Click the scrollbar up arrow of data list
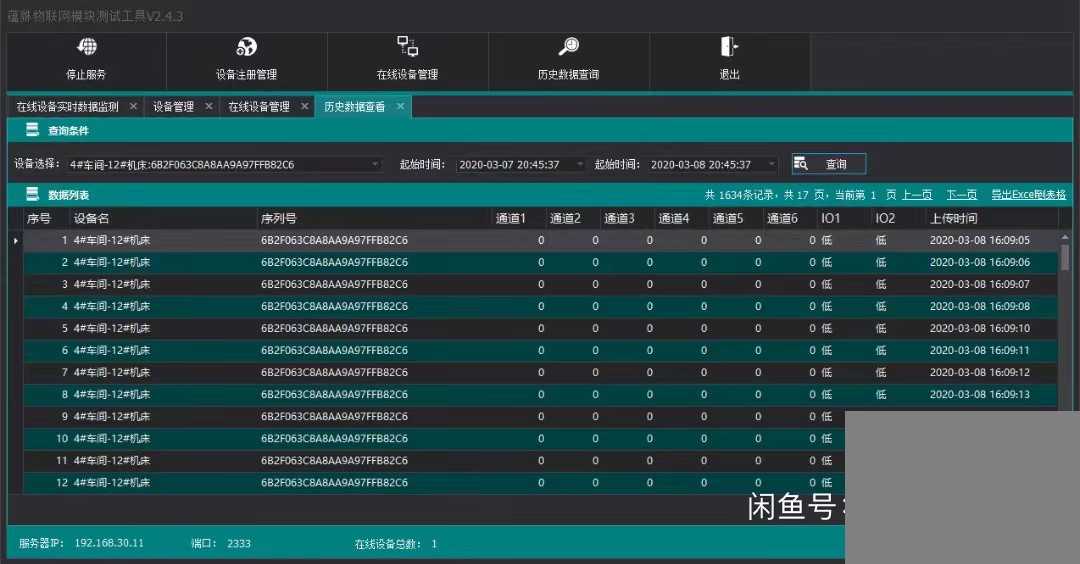 [x=1065, y=237]
